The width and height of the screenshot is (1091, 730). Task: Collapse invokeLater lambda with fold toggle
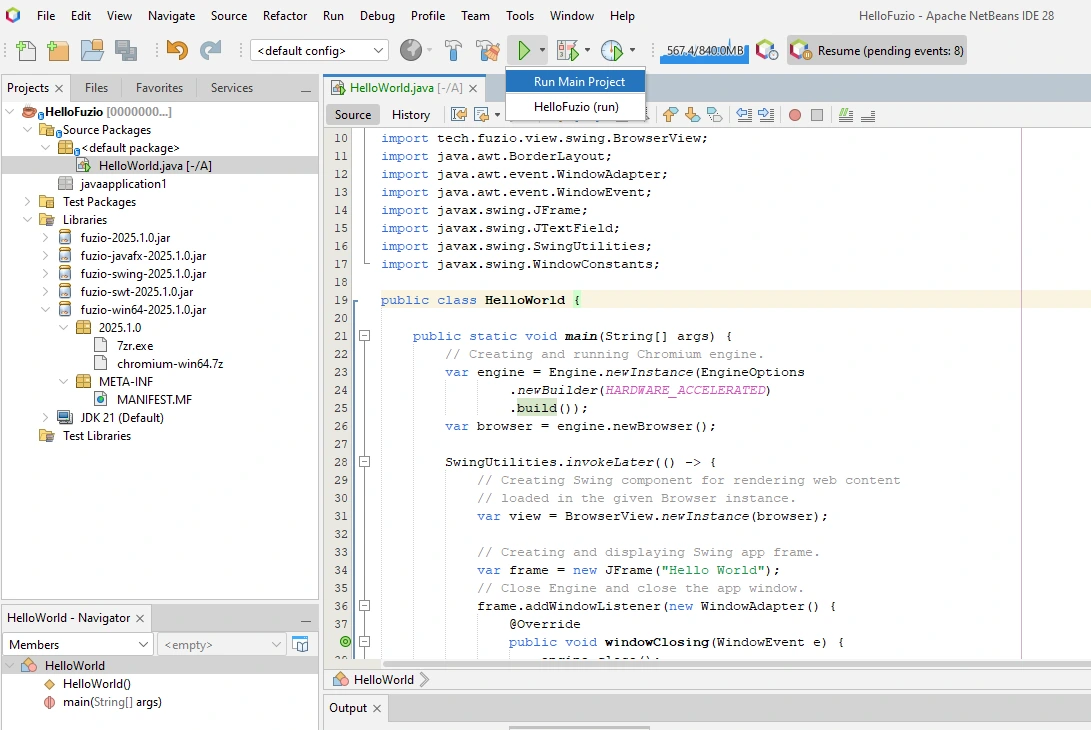(x=364, y=461)
